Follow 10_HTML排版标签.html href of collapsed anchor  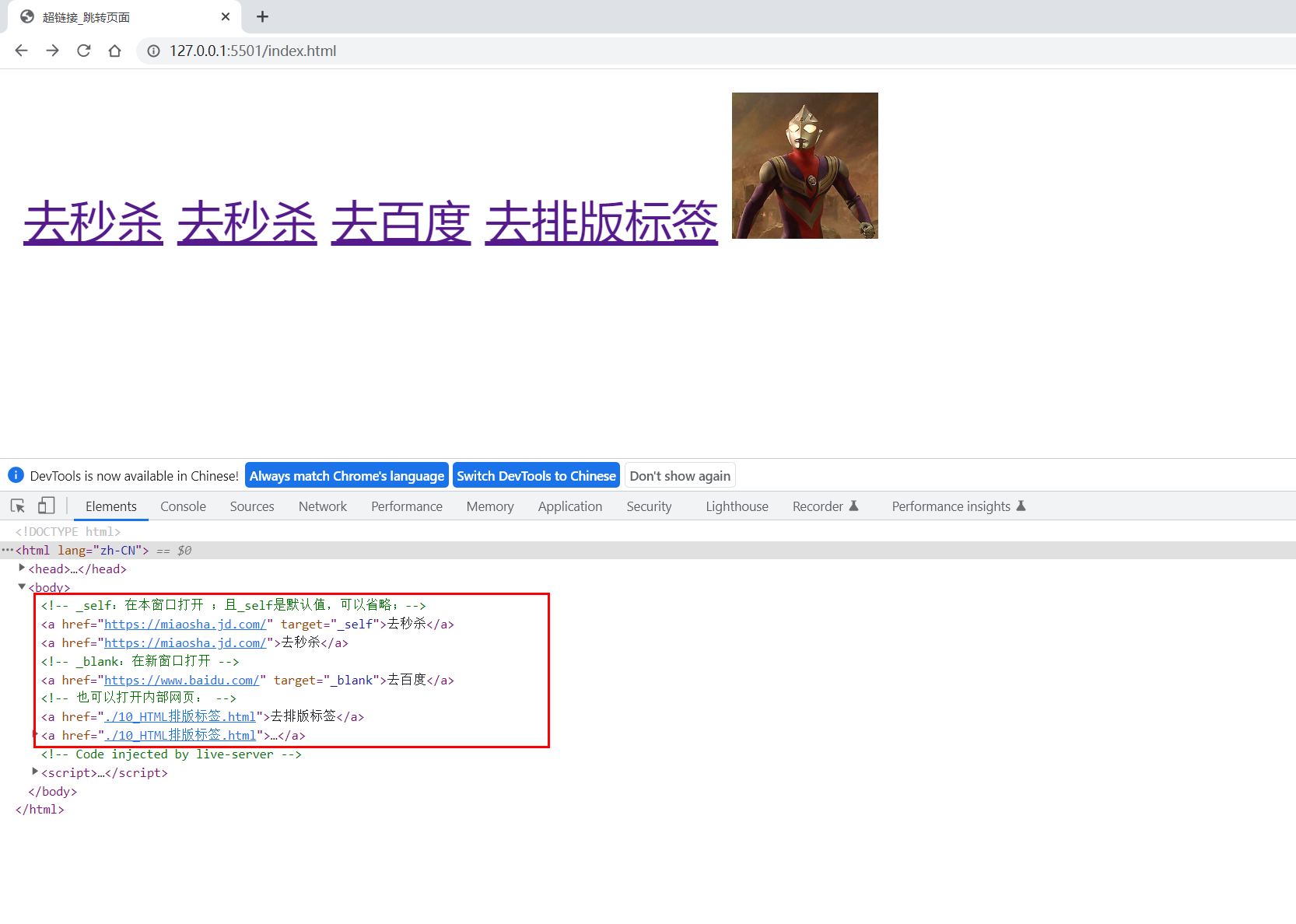click(180, 735)
